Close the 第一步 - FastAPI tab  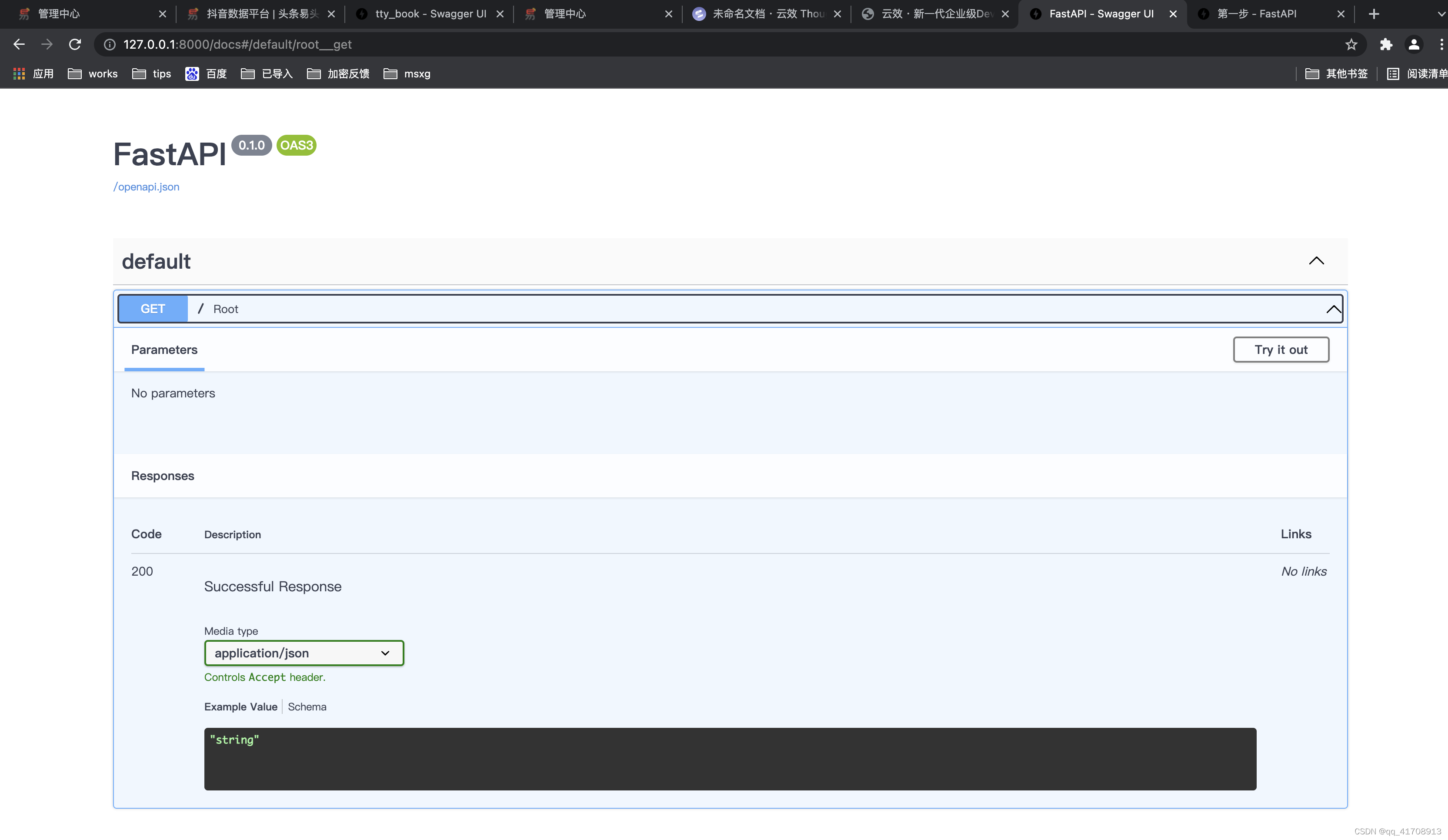(1341, 14)
